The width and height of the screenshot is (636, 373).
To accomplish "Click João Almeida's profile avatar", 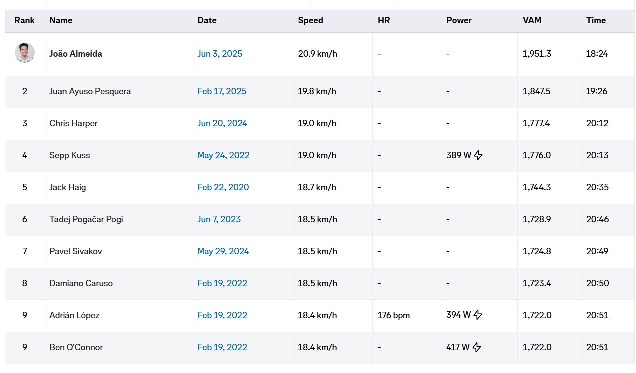I will [x=25, y=53].
